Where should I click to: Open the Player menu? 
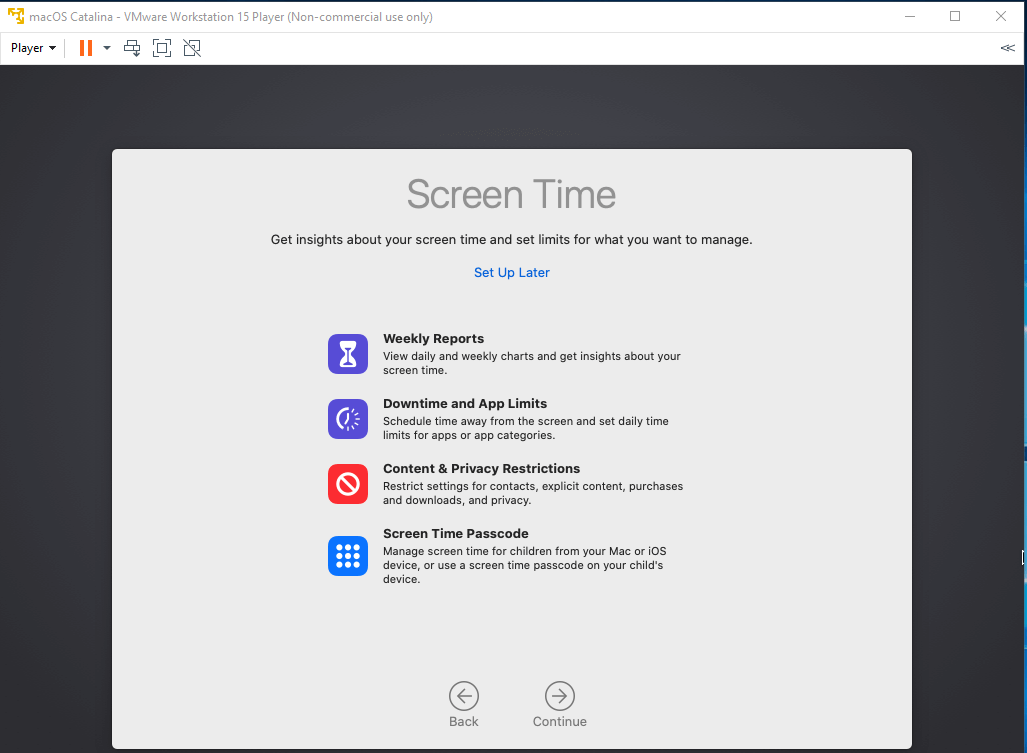(x=33, y=48)
